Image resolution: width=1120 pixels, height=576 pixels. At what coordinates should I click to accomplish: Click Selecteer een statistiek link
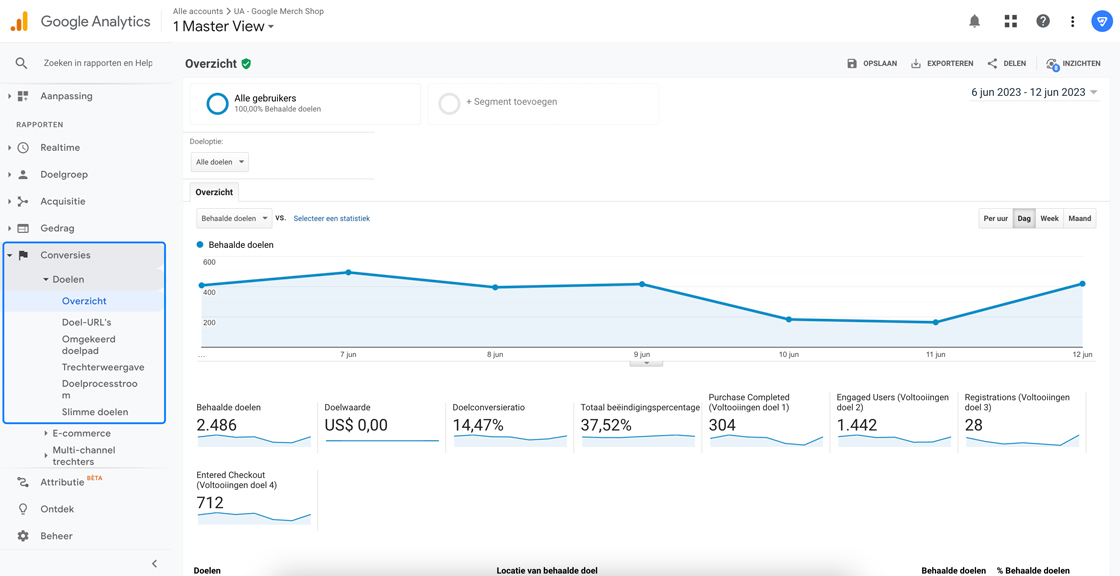(x=331, y=218)
